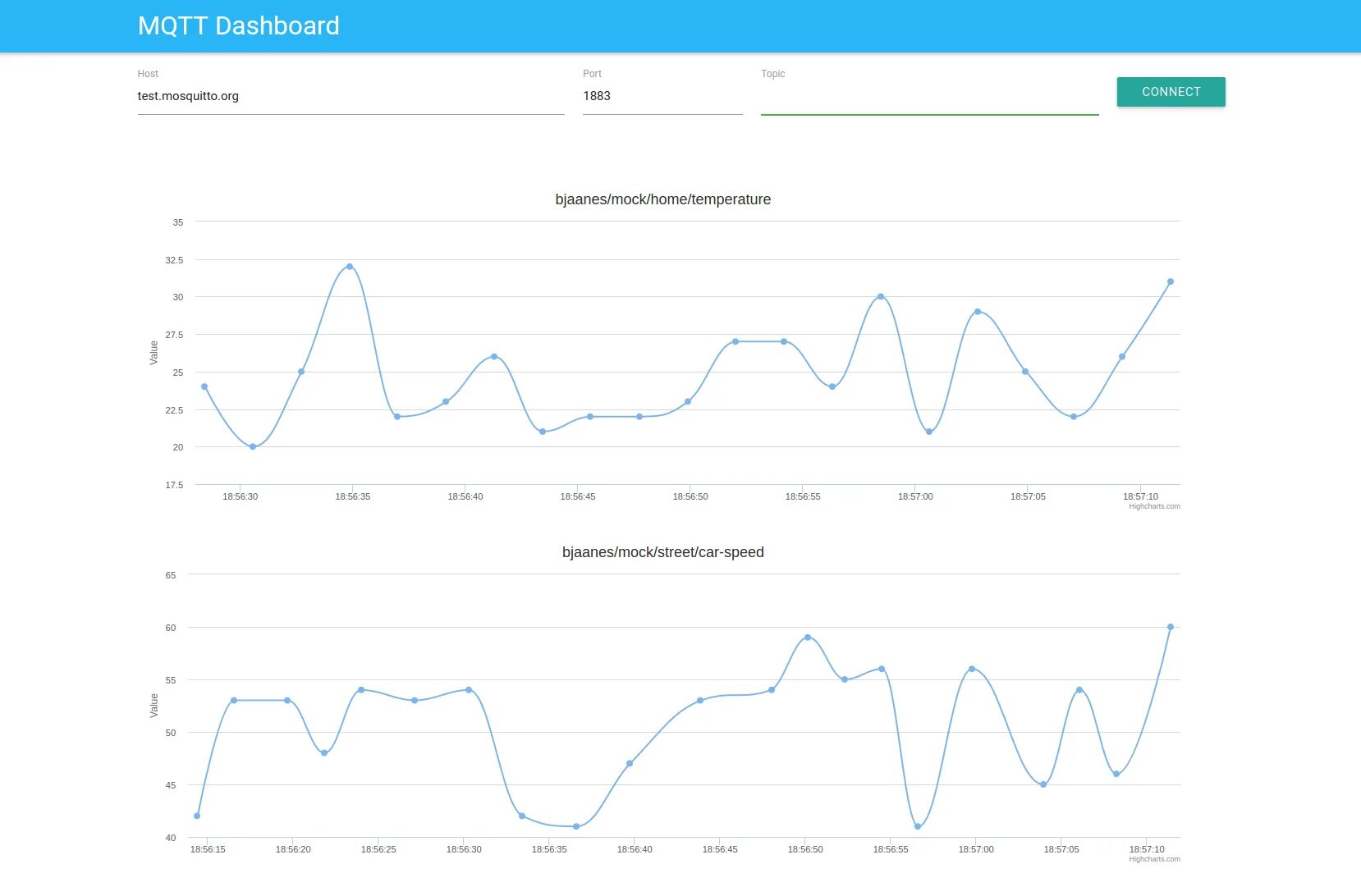Click the 18:56:35 label on temperature x-axis
The width and height of the screenshot is (1361, 896).
[x=353, y=496]
